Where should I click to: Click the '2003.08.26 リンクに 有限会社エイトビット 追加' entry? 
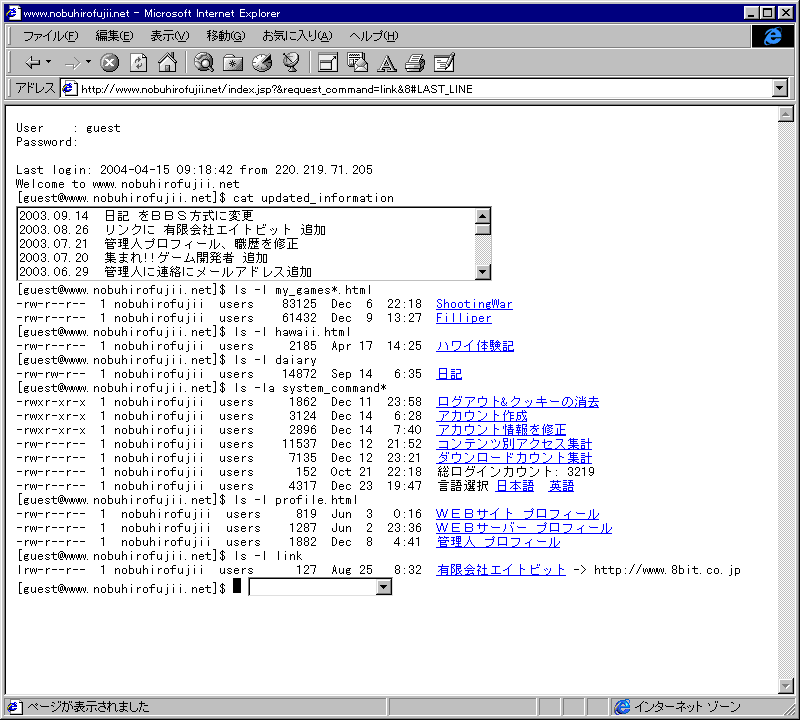(x=172, y=230)
